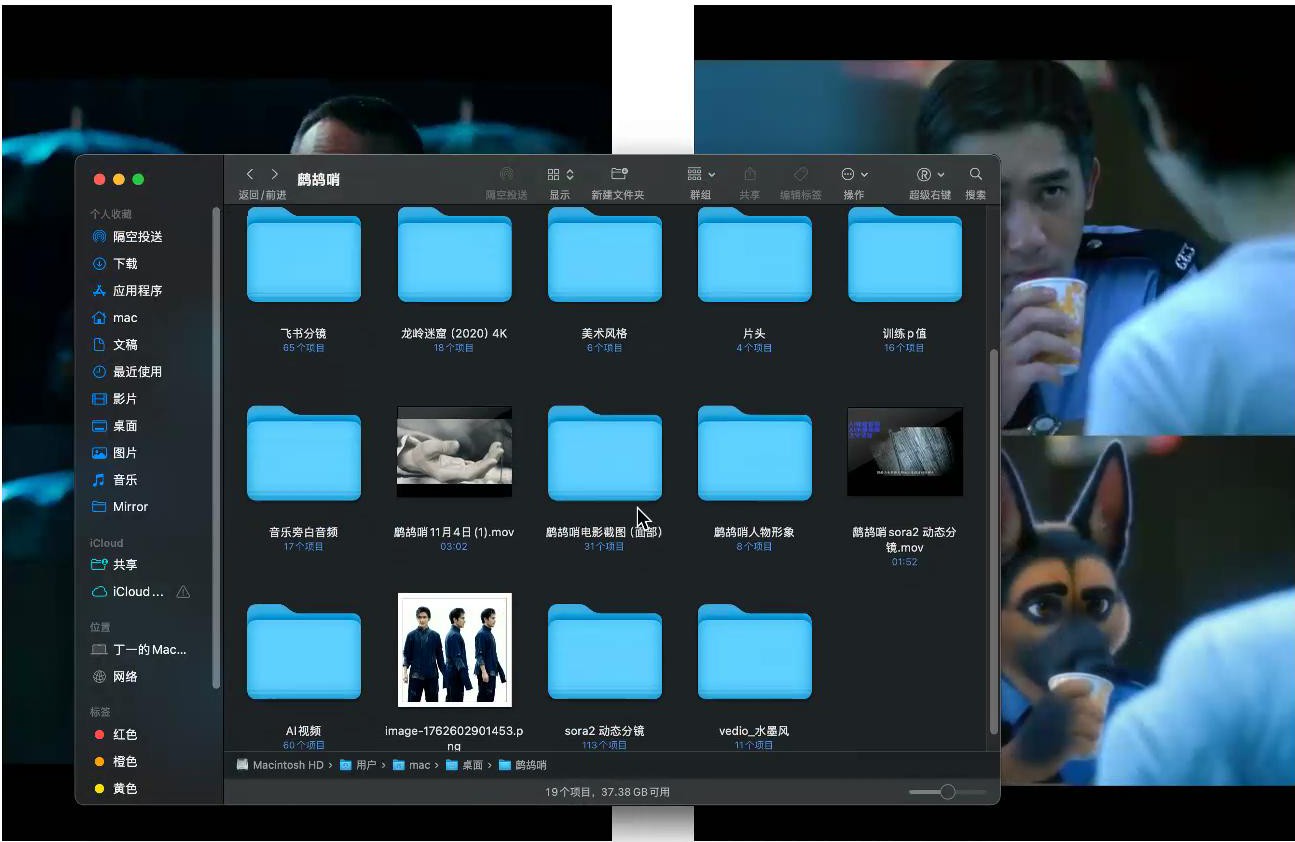Screen dimensions: 1295x842
Task: Click 用户 in the path bar
Action: [x=358, y=765]
